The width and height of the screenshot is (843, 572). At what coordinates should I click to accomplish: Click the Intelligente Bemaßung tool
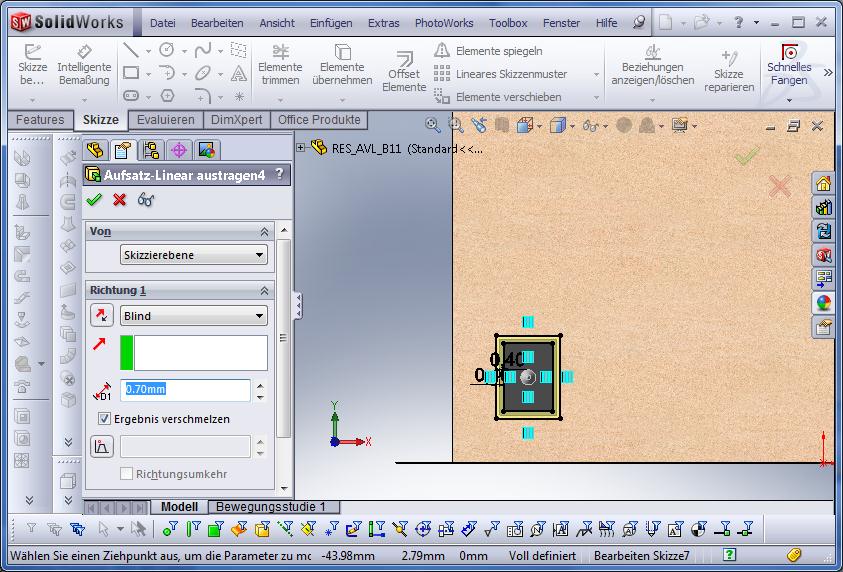pyautogui.click(x=84, y=65)
